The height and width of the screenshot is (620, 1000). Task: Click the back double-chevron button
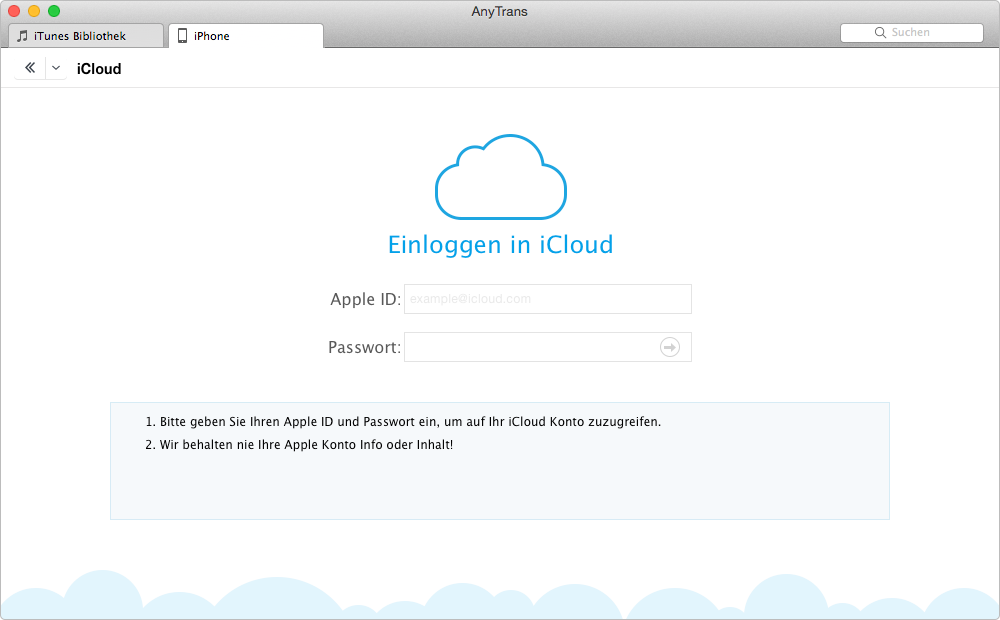(x=29, y=68)
